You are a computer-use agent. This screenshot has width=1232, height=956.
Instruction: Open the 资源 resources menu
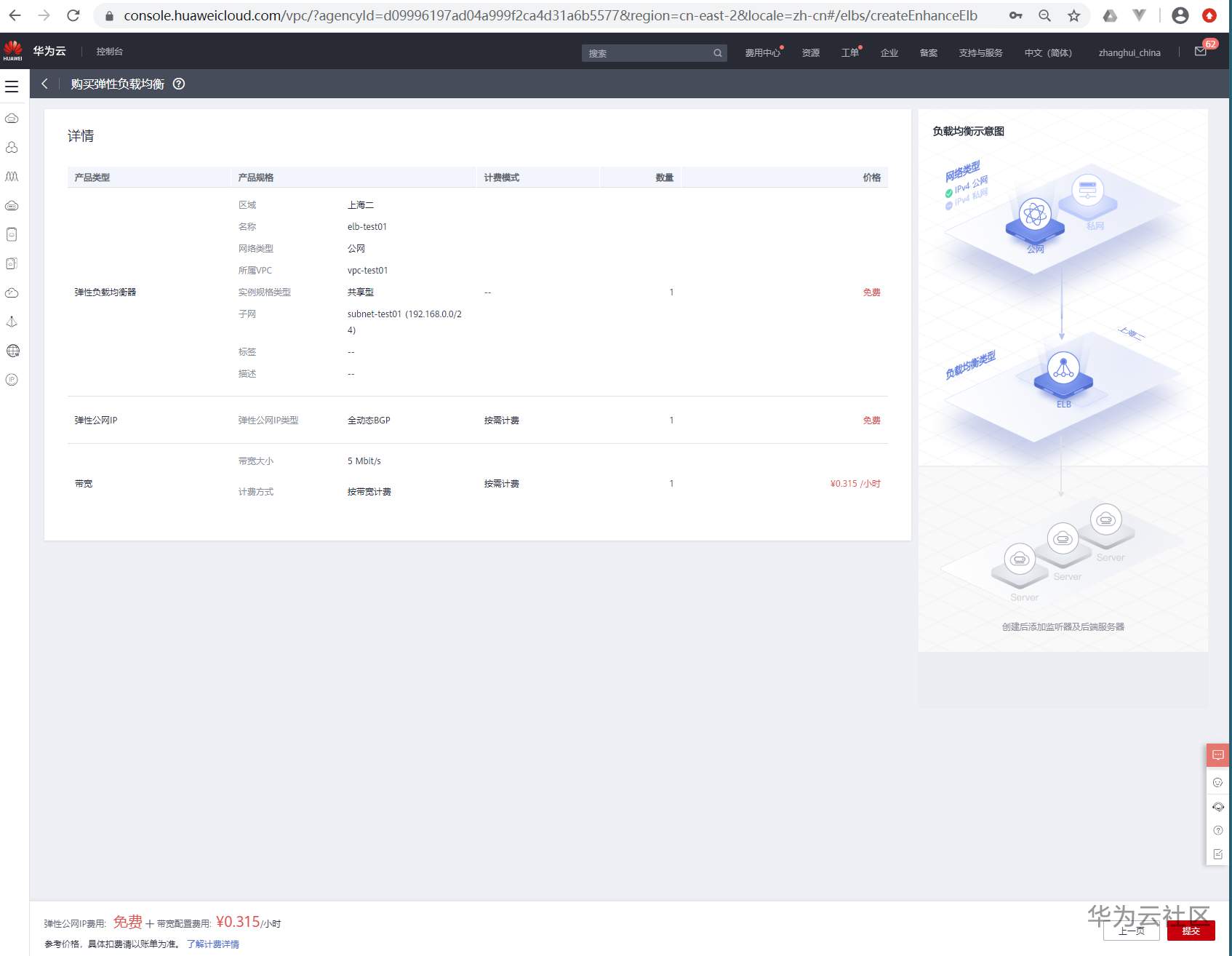[811, 52]
